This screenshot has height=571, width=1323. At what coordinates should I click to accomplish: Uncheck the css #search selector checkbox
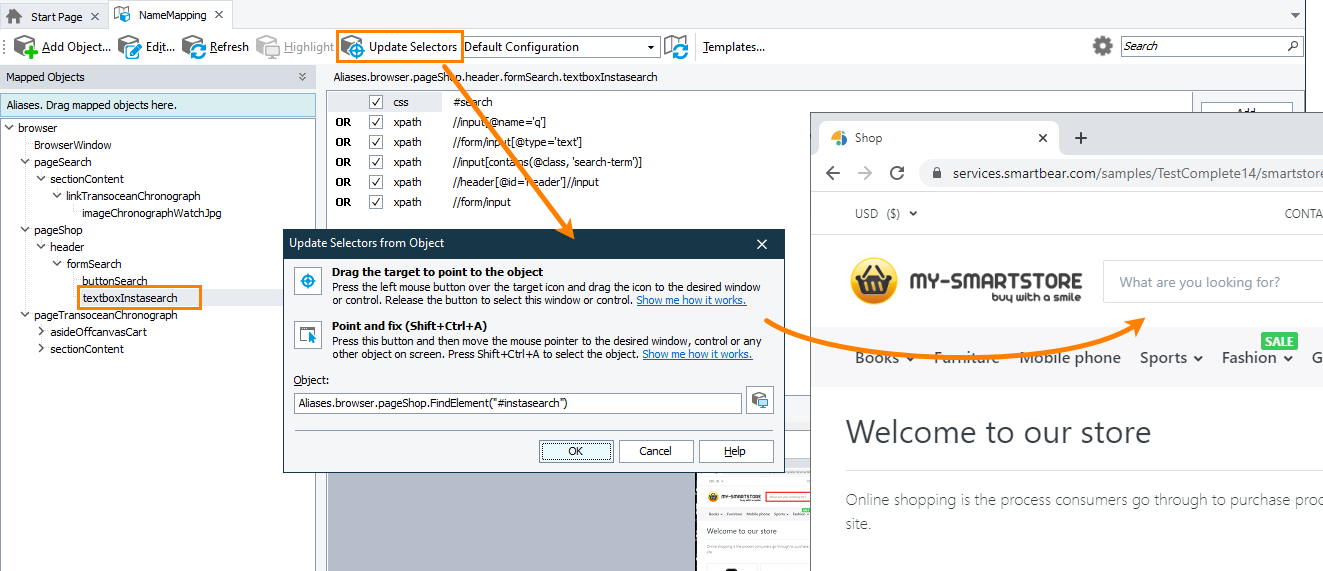pyautogui.click(x=376, y=102)
